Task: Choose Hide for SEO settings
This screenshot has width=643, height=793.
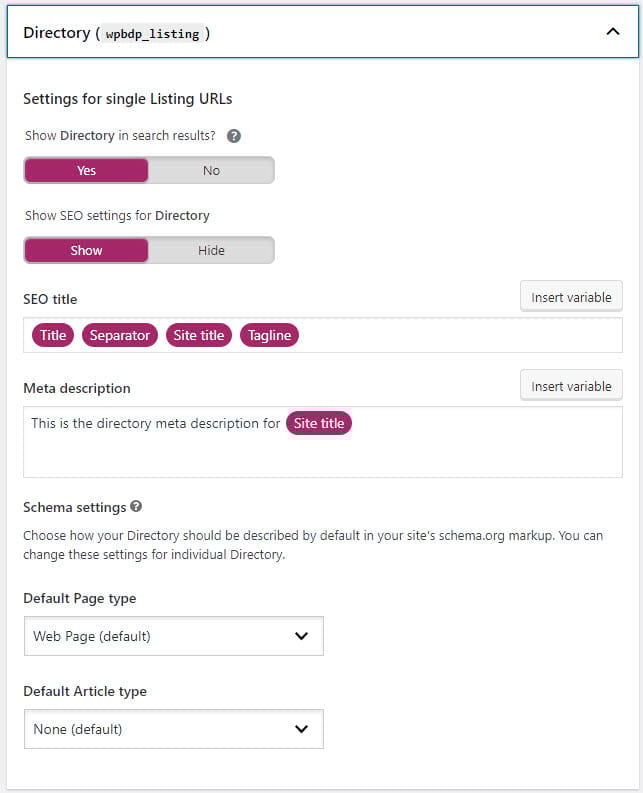Action: pos(211,250)
